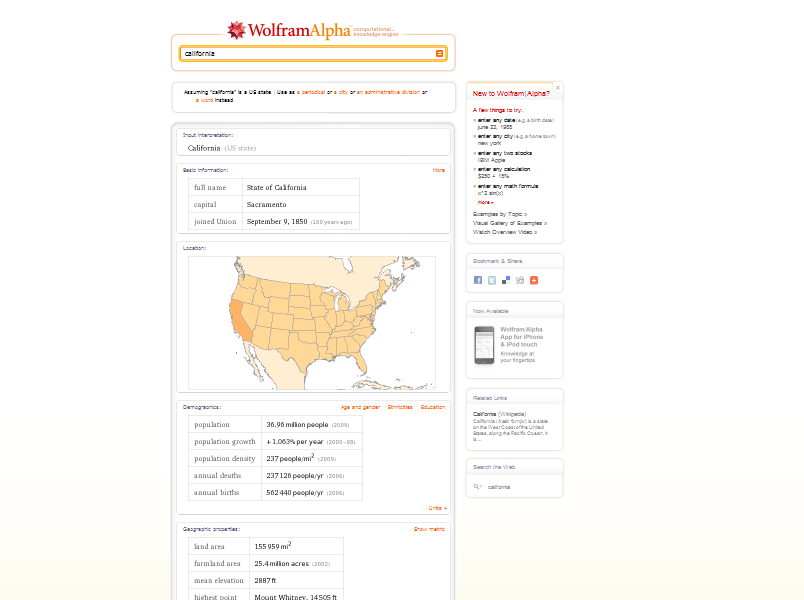Bookmark with Delicious icon
The height and width of the screenshot is (600, 804).
point(506,280)
